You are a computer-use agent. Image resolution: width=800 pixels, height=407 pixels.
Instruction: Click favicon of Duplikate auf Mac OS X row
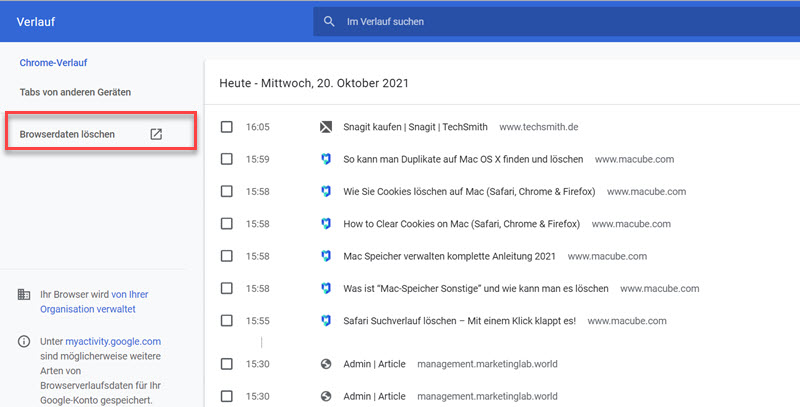coord(326,159)
